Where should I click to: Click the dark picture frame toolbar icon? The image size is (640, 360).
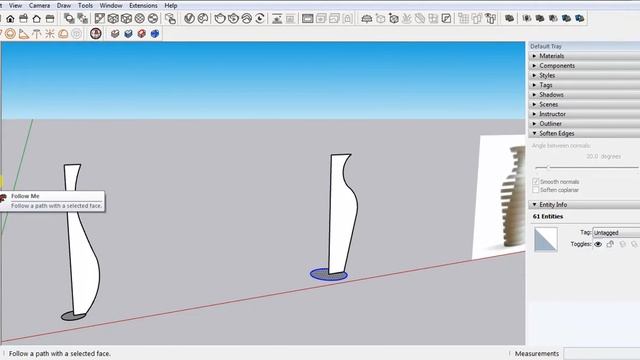[308, 18]
